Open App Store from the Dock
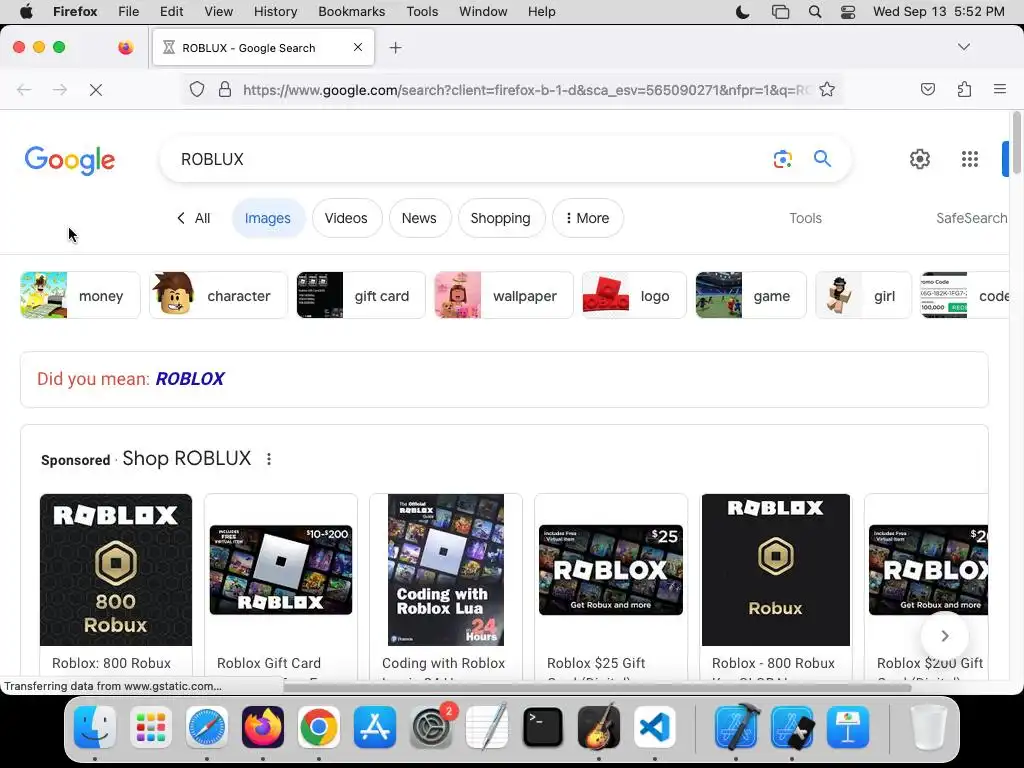 375,726
